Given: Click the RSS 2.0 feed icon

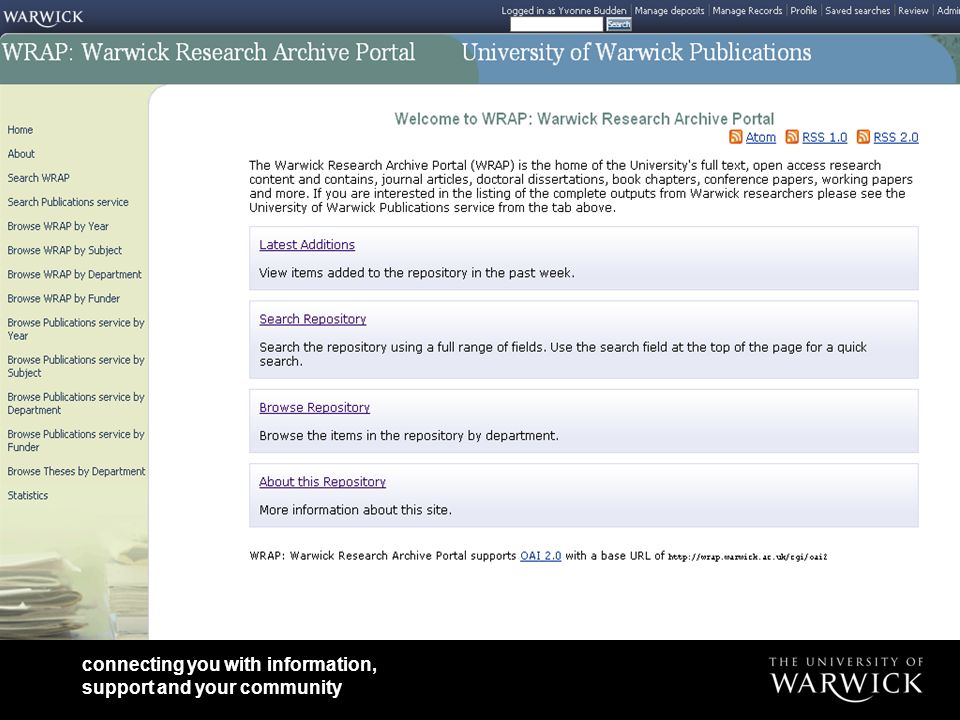Looking at the screenshot, I should (x=863, y=137).
